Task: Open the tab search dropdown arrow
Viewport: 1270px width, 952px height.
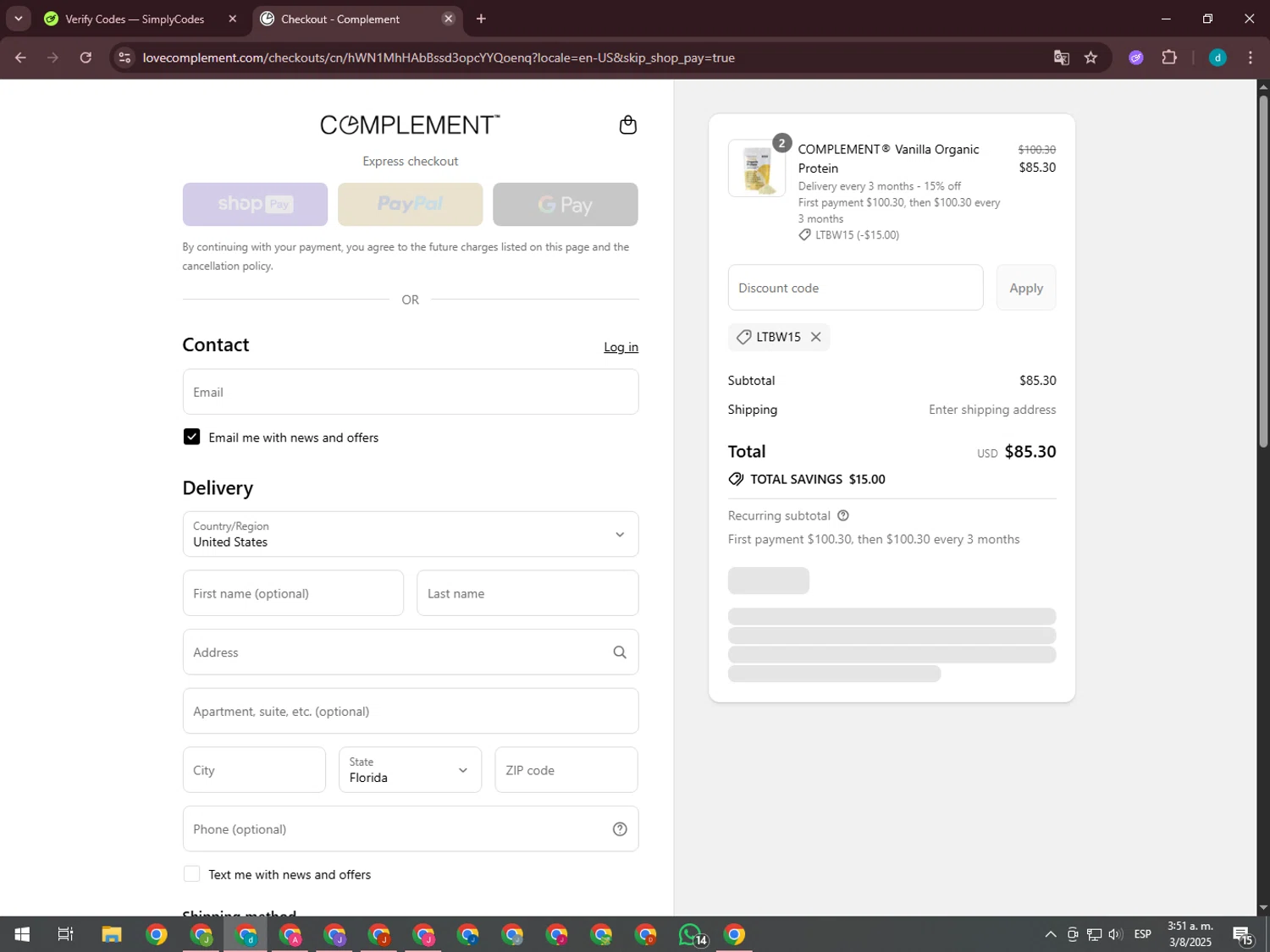Action: coord(18,19)
